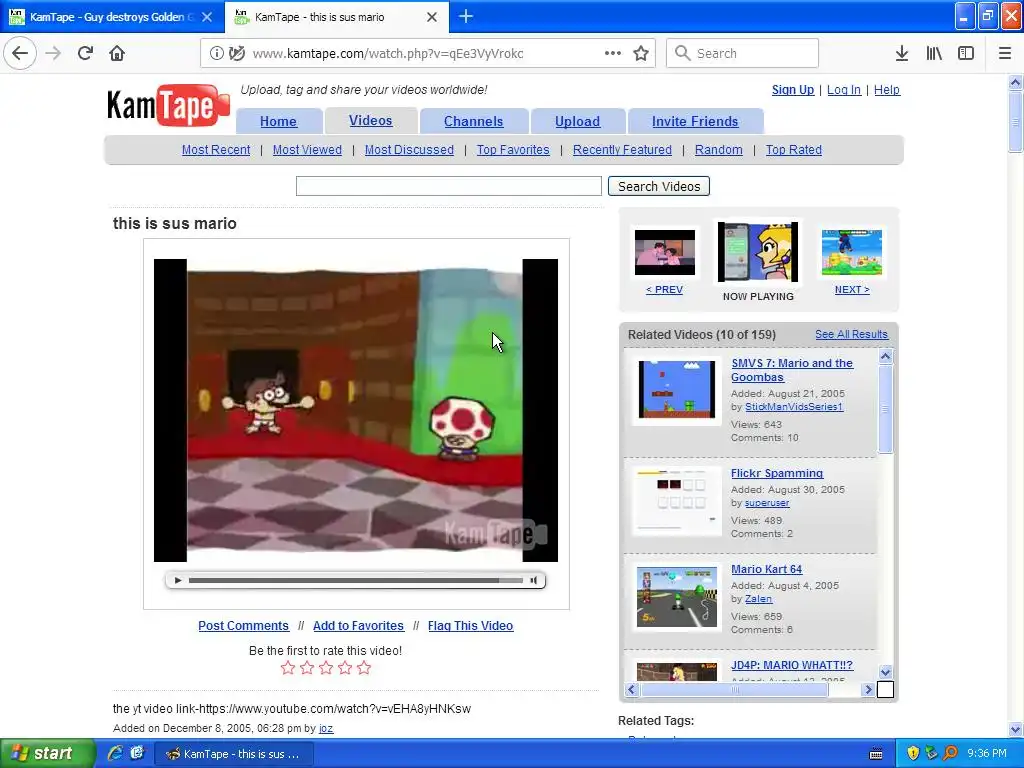The image size is (1024, 768).
Task: Click Flag This Video link
Action: tap(470, 626)
